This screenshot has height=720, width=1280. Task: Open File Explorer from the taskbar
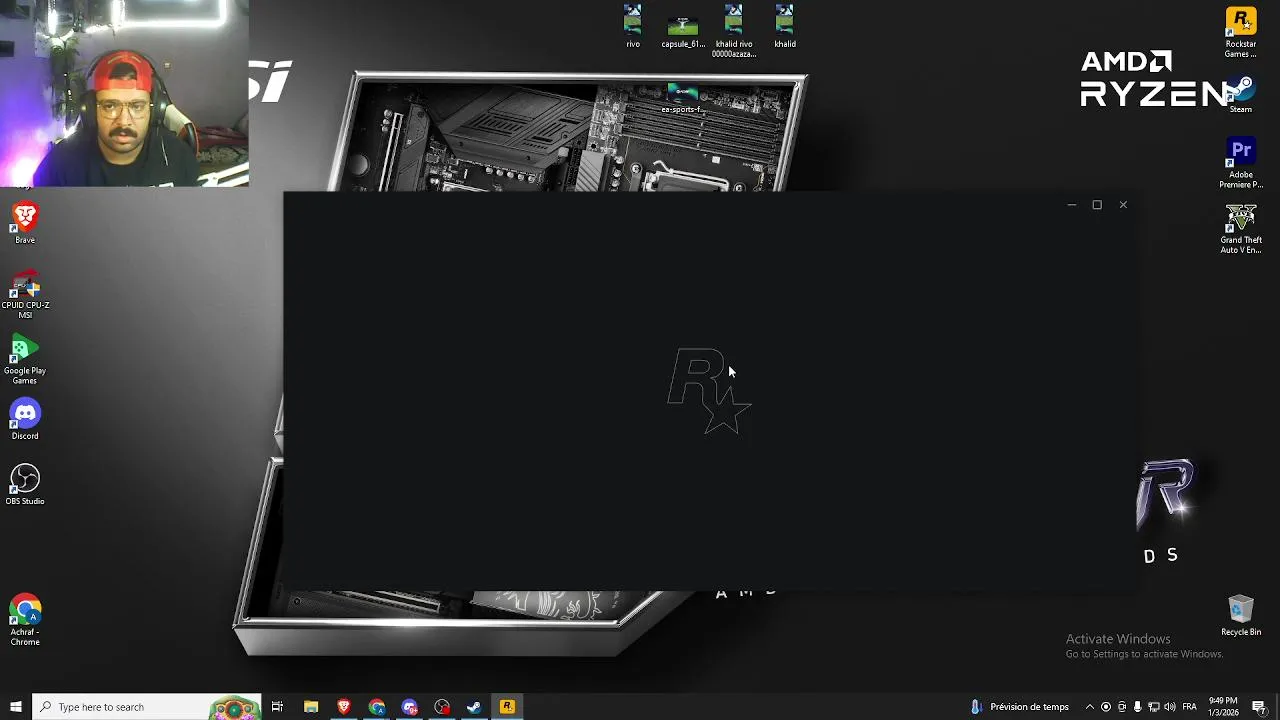[311, 707]
